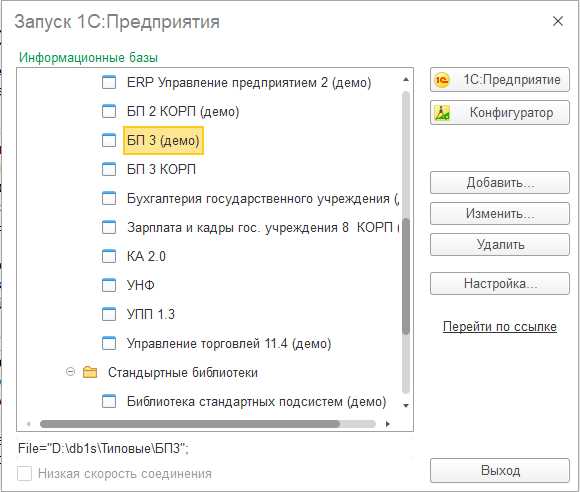Collapse the Стандыртные библиотеки group
Viewport: 580px width, 492px height.
click(x=70, y=371)
